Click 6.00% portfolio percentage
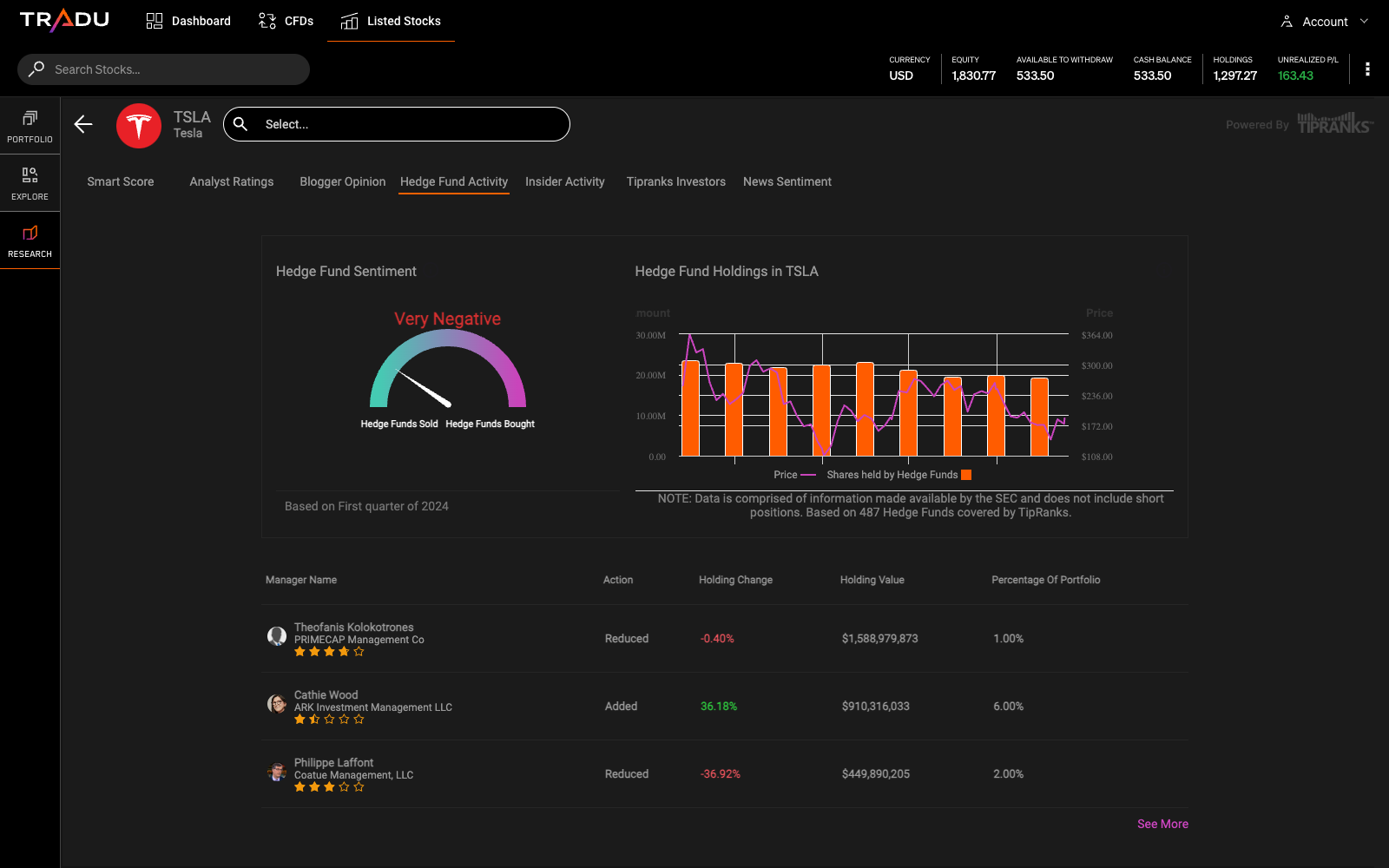 (x=1009, y=706)
